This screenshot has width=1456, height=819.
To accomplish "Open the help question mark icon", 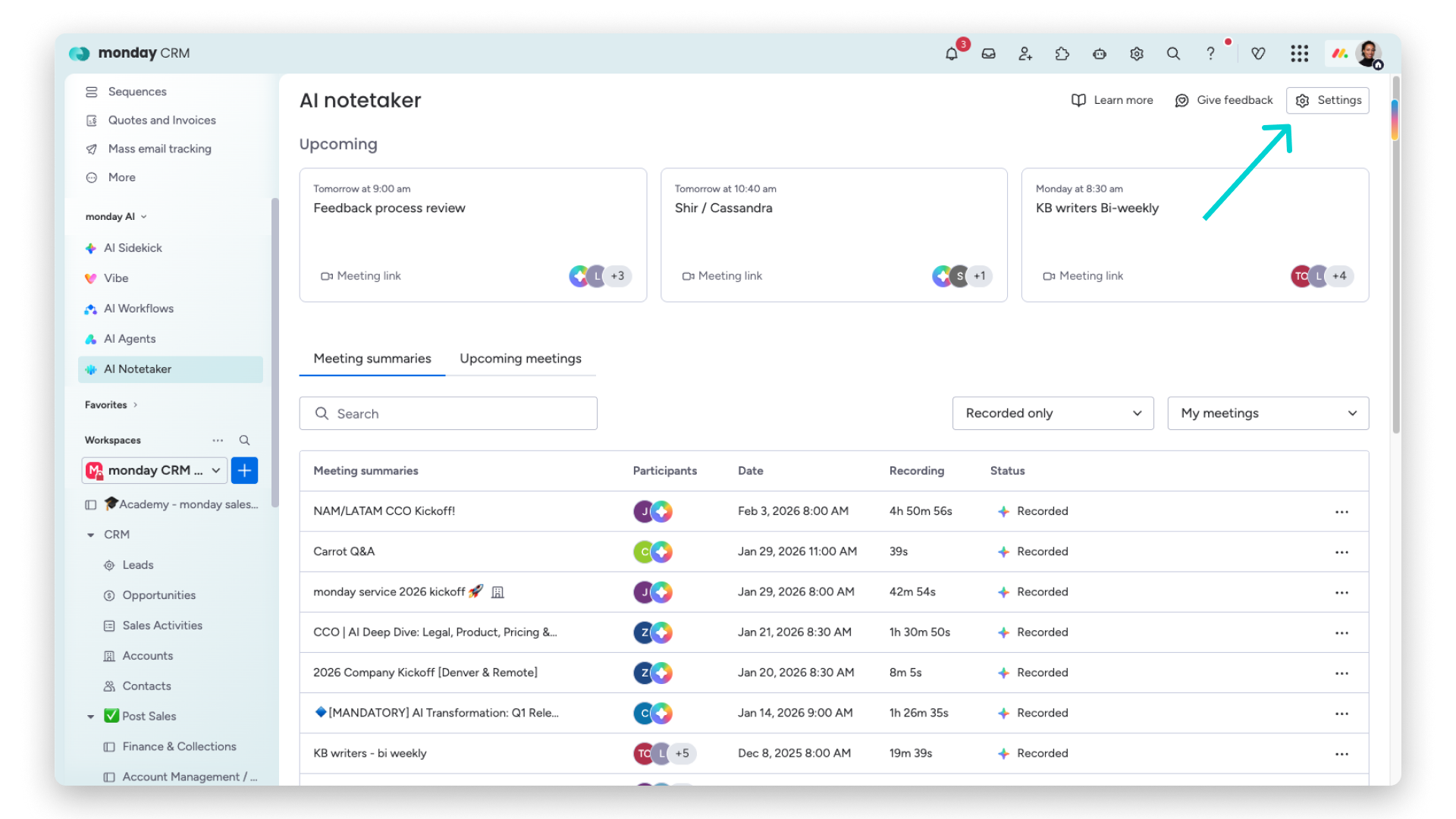I will [x=1210, y=54].
